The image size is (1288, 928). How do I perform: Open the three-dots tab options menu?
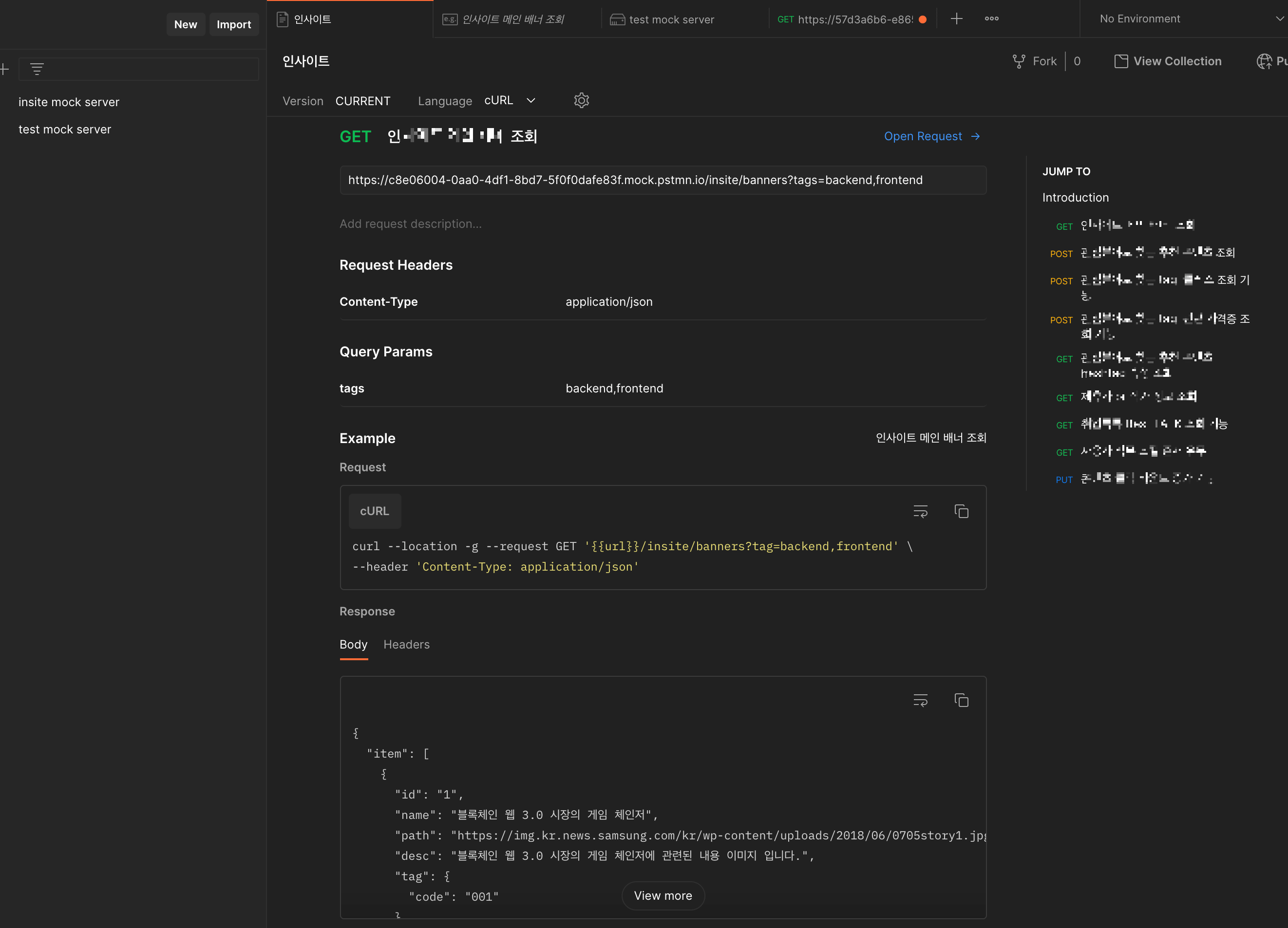[x=991, y=19]
